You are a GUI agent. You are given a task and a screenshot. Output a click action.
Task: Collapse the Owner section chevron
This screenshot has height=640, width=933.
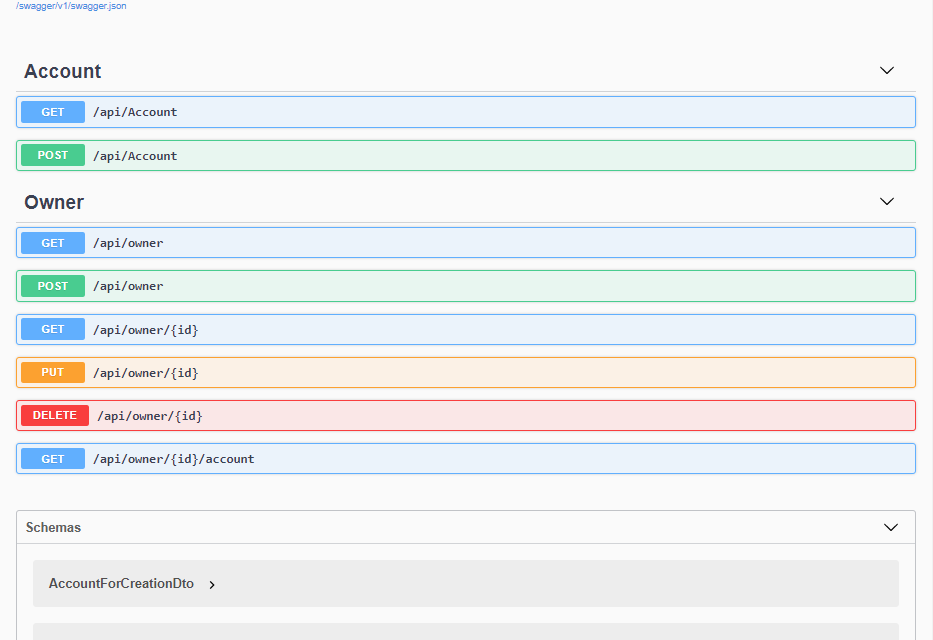[886, 202]
